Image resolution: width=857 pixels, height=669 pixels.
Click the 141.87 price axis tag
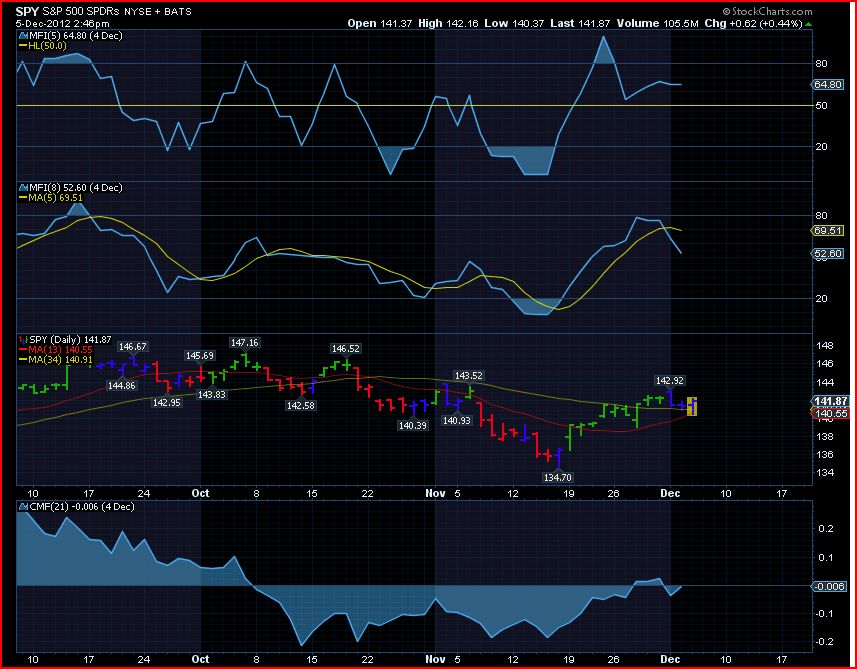[x=829, y=402]
